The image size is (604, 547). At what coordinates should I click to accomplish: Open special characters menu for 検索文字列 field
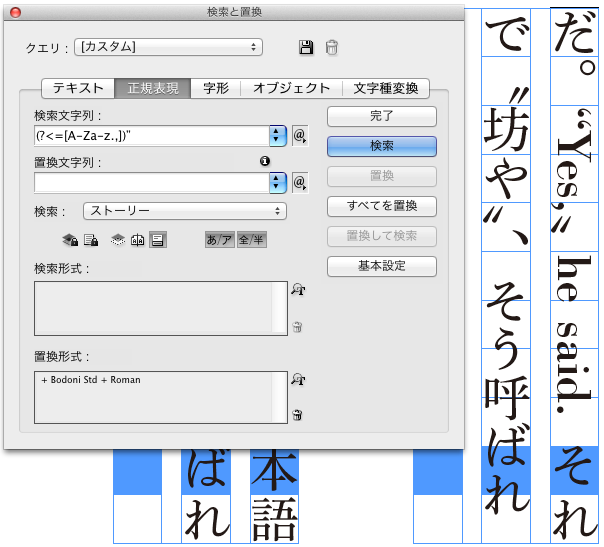300,136
